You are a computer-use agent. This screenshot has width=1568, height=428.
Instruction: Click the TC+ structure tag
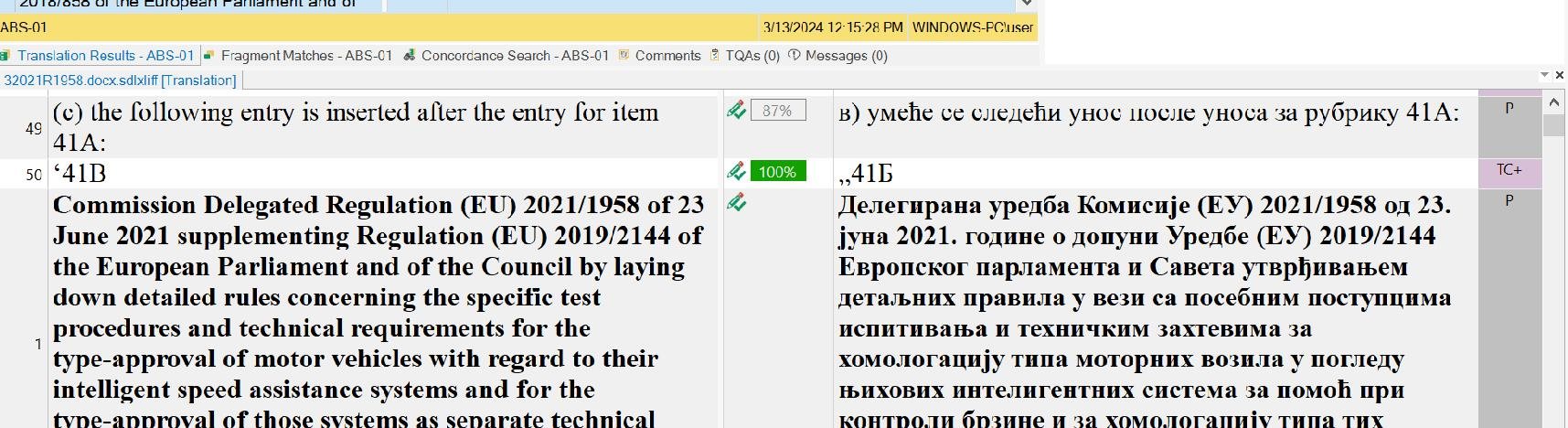click(x=1509, y=170)
